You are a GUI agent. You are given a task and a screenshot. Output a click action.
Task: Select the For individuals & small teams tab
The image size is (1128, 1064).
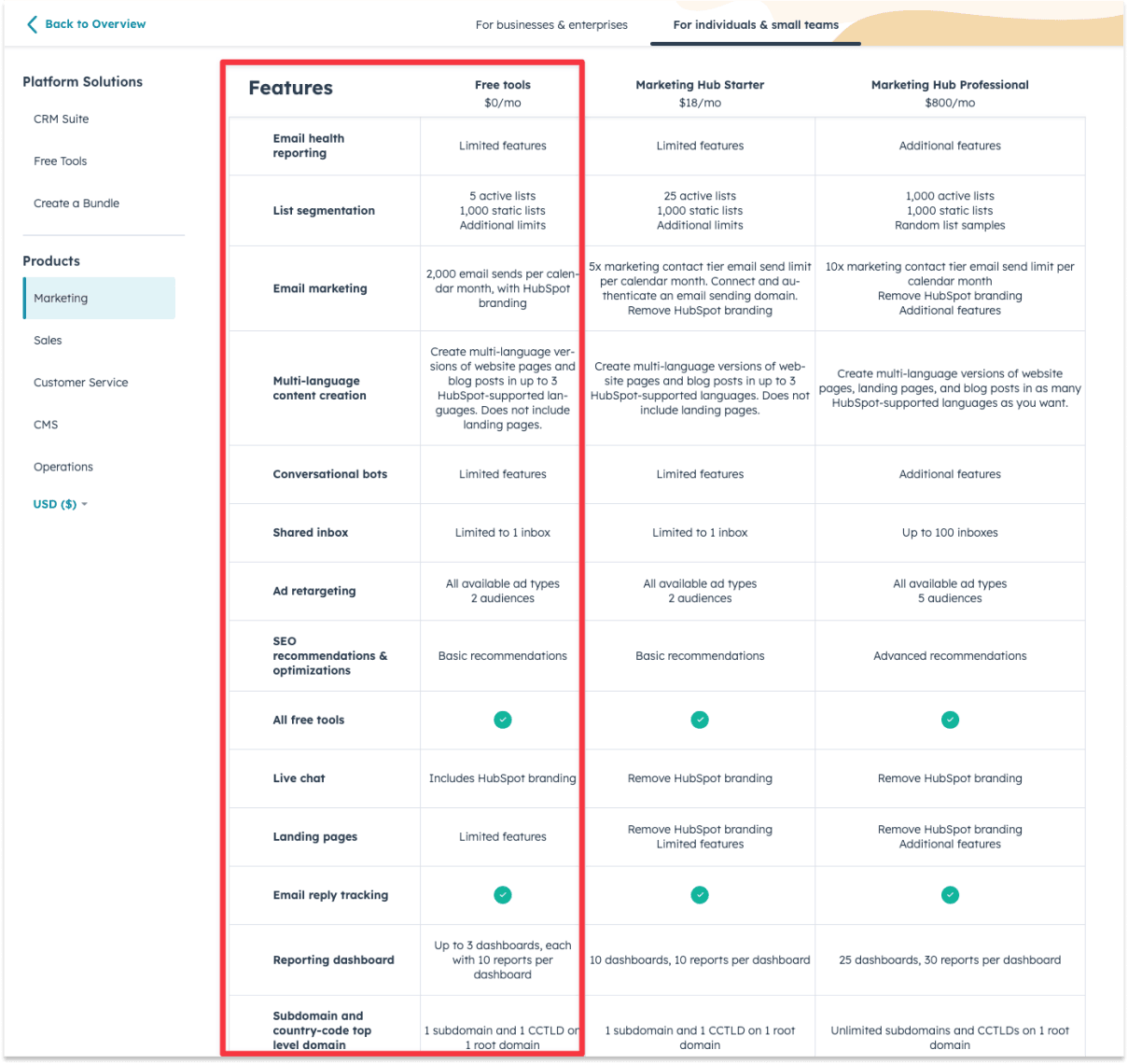pos(755,24)
